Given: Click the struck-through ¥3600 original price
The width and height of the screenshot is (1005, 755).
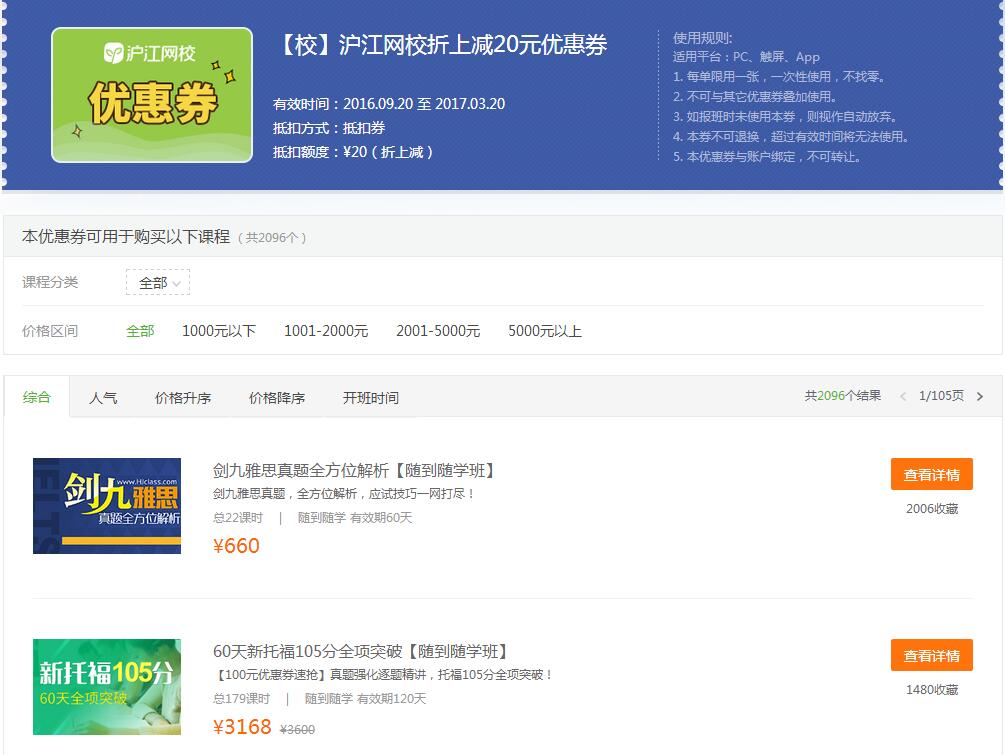Looking at the screenshot, I should click(297, 729).
